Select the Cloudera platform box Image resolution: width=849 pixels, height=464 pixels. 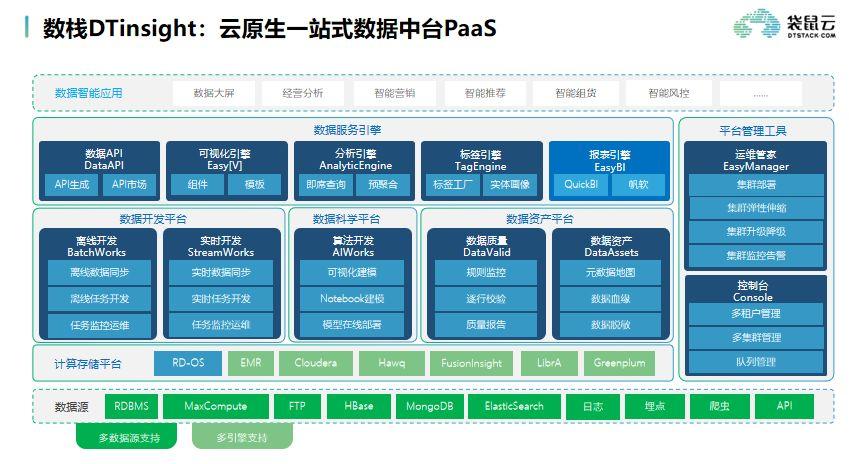[x=316, y=363]
